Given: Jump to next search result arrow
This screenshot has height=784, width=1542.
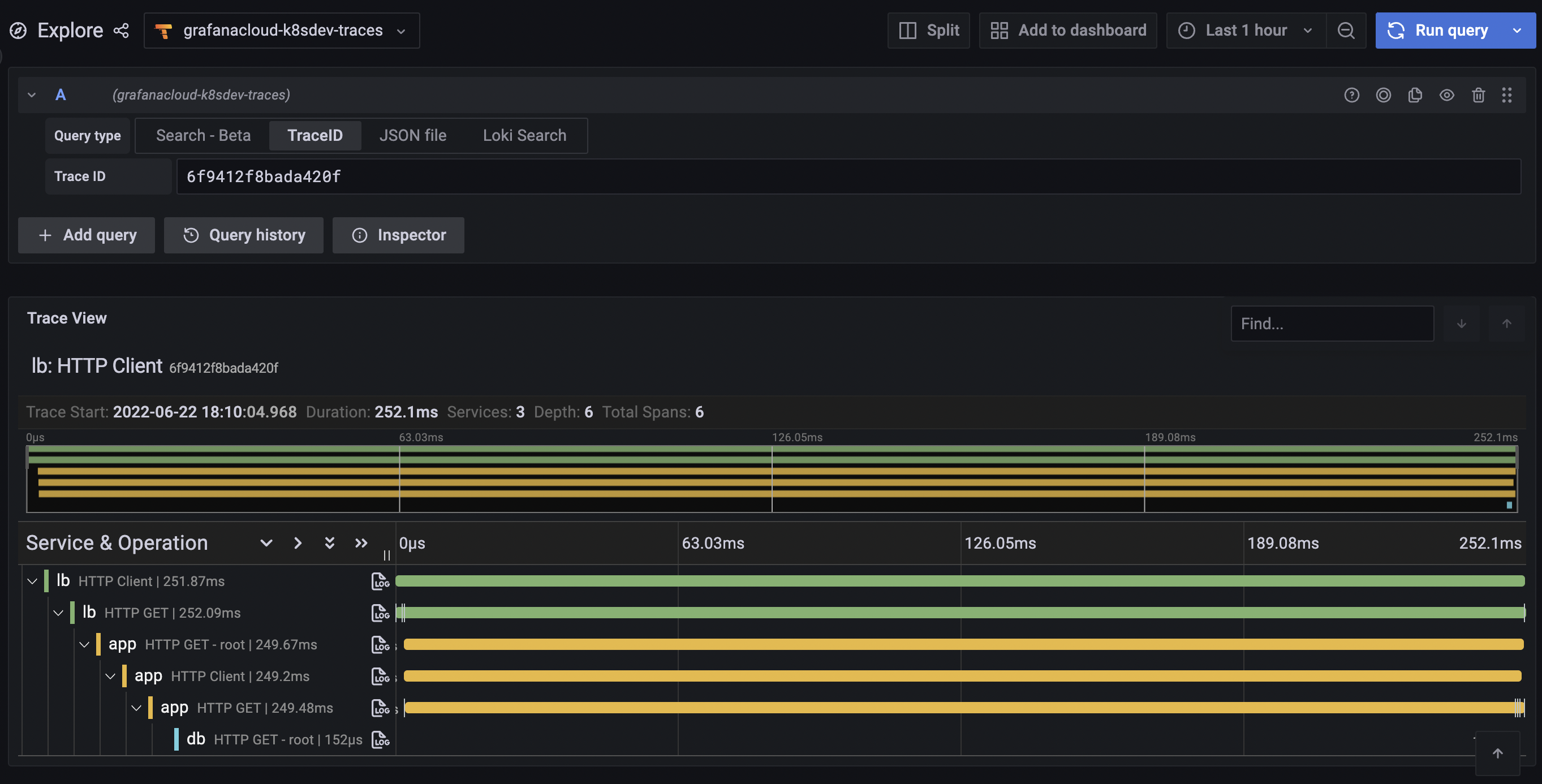Looking at the screenshot, I should coord(1461,324).
